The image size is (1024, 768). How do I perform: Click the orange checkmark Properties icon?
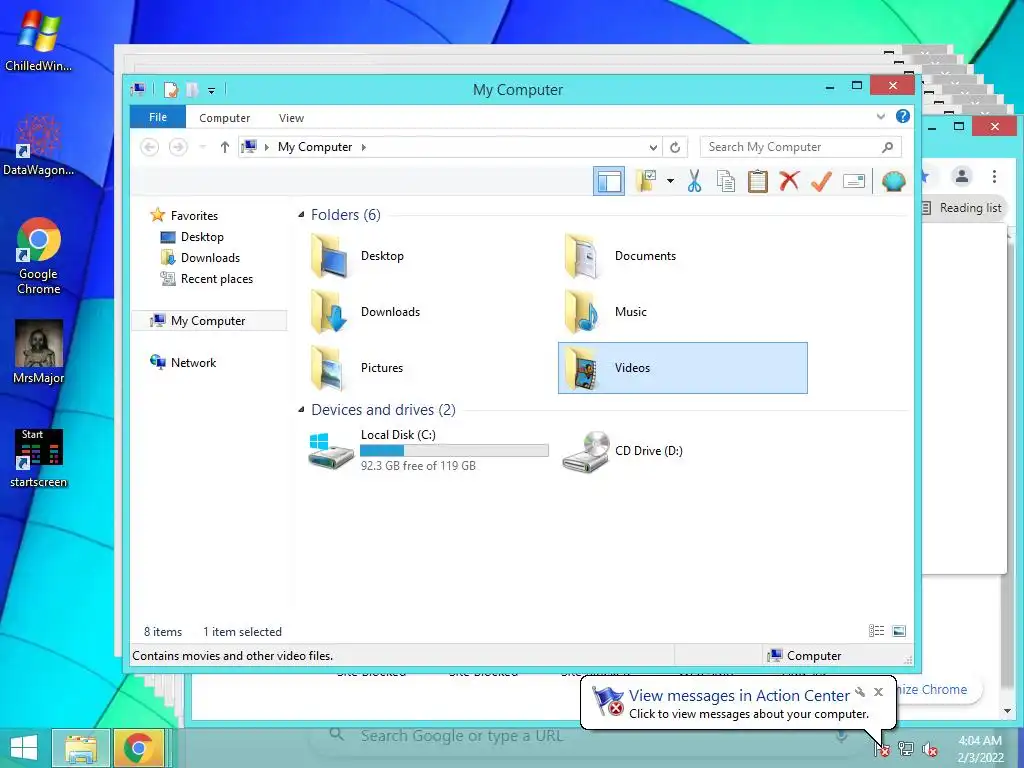[821, 181]
